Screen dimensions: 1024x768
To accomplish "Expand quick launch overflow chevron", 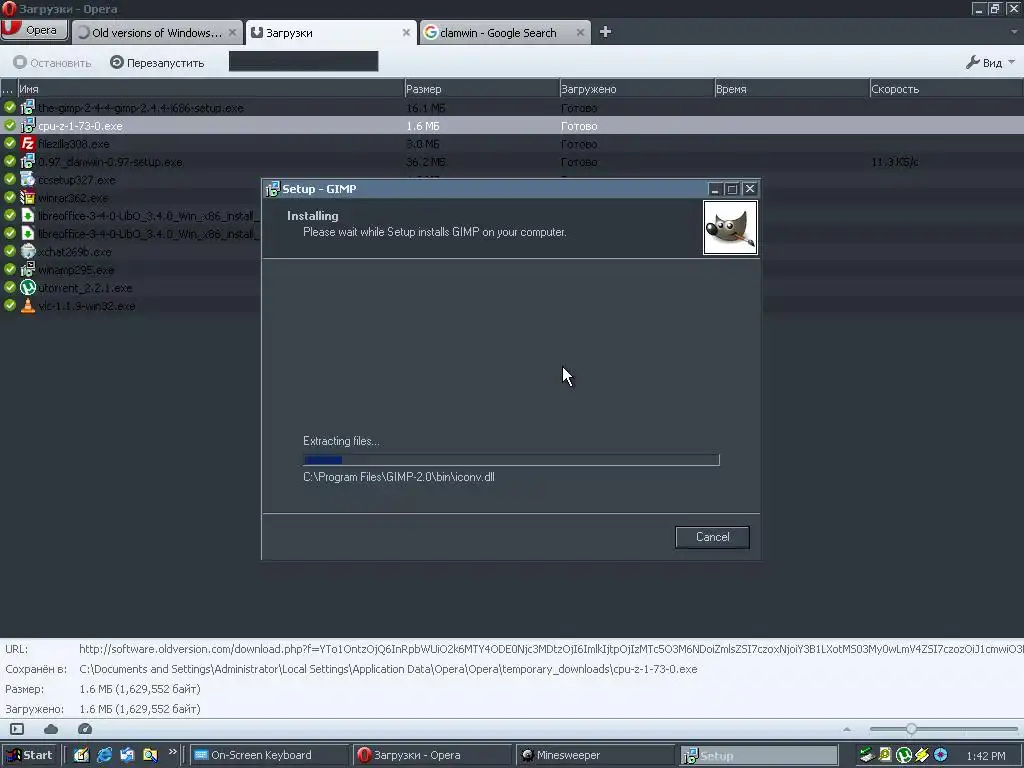I will 172,752.
